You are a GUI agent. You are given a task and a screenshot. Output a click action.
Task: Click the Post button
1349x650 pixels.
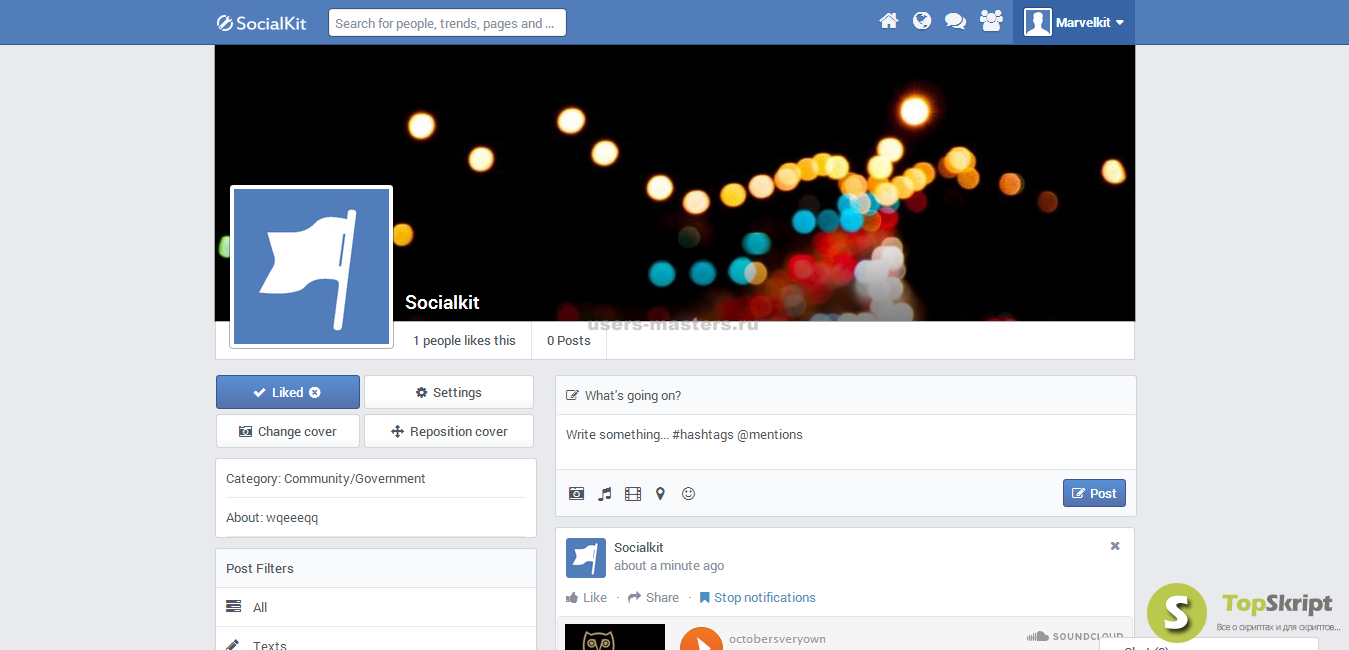(1094, 493)
